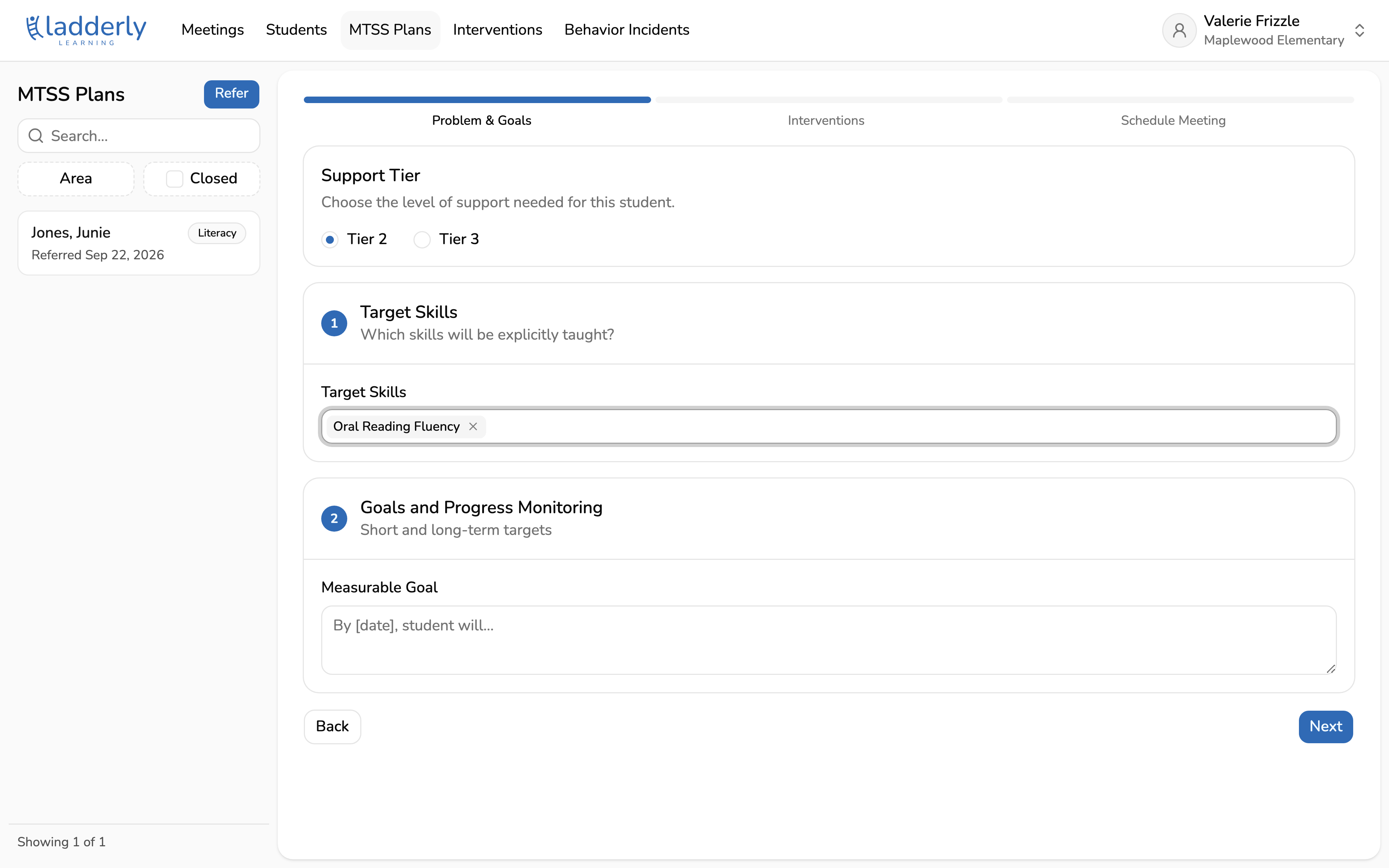This screenshot has height=868, width=1389.
Task: Click the Measurable Goal text area
Action: [x=829, y=640]
